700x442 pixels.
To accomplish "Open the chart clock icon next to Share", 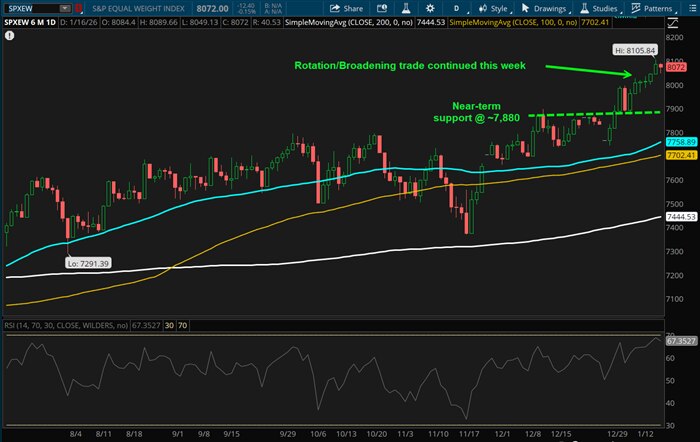I will pyautogui.click(x=382, y=8).
